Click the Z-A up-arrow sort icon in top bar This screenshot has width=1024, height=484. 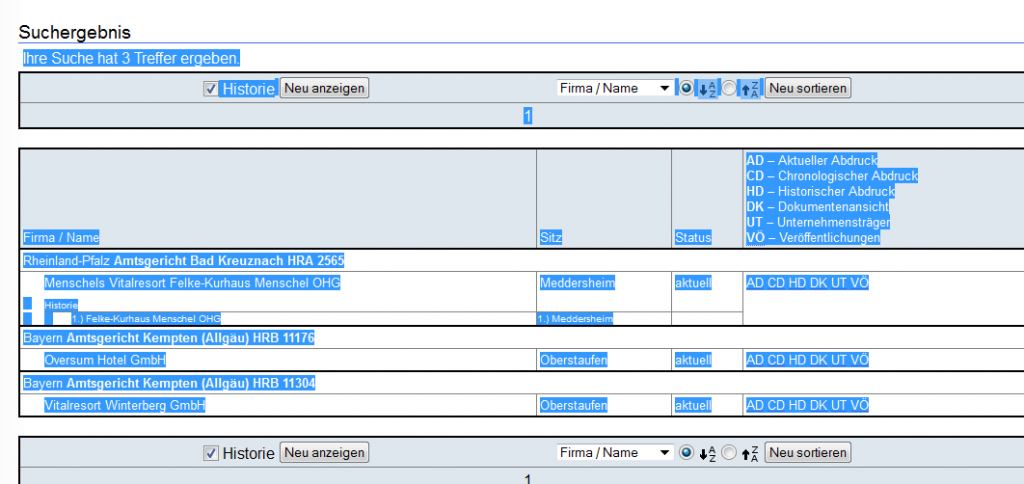click(750, 89)
